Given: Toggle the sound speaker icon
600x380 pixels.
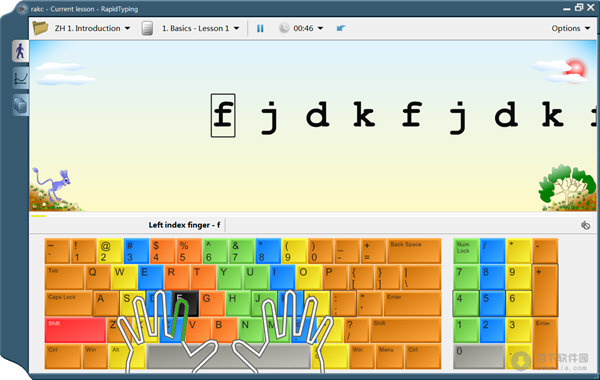Looking at the screenshot, I should tap(585, 225).
